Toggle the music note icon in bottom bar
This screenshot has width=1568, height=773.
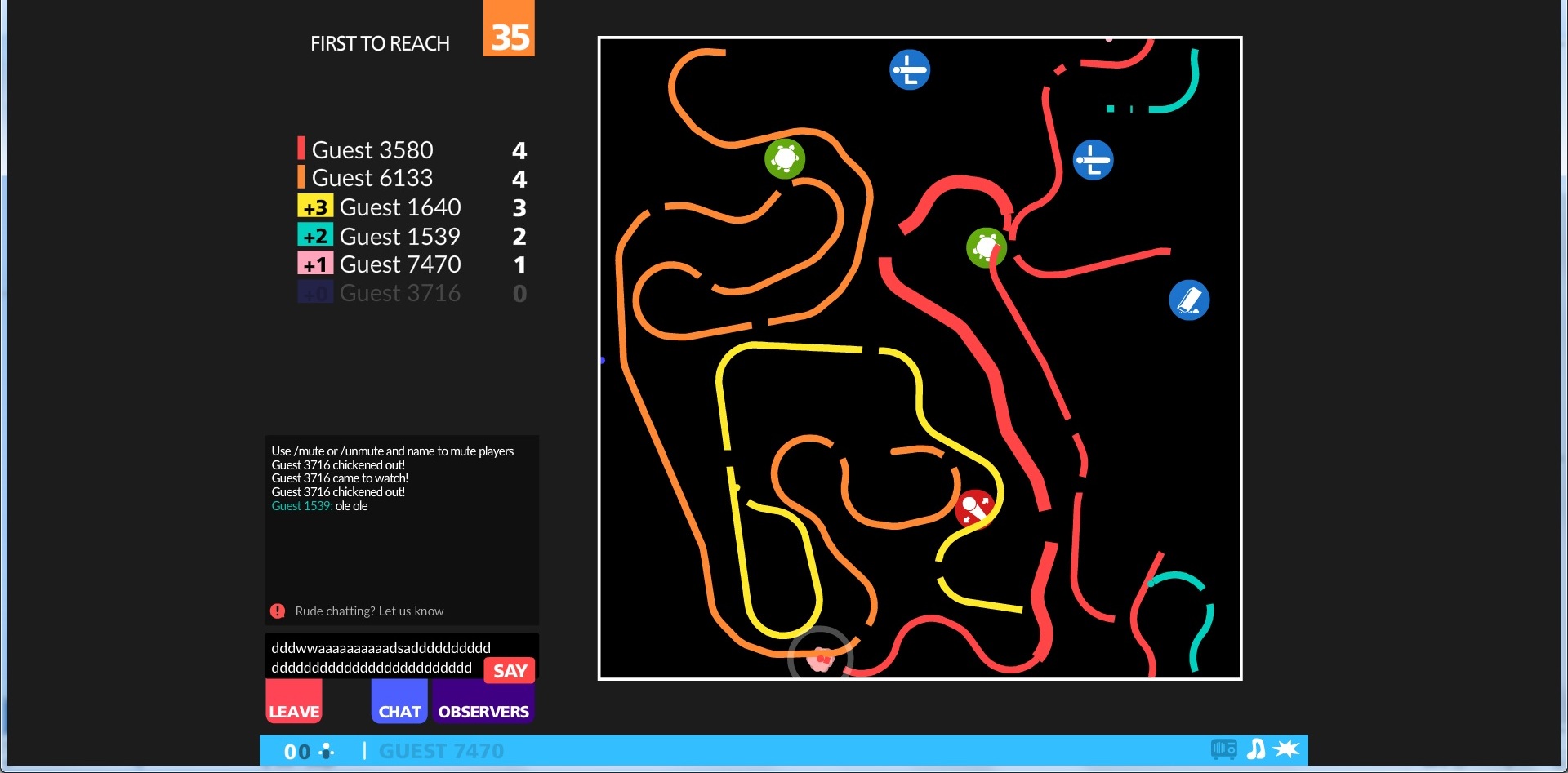pyautogui.click(x=1256, y=749)
